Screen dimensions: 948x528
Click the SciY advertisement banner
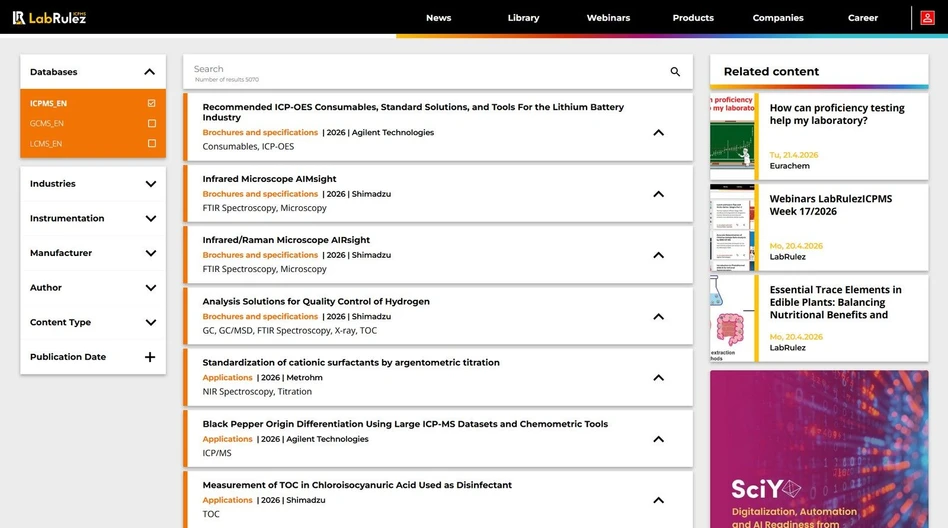click(819, 449)
